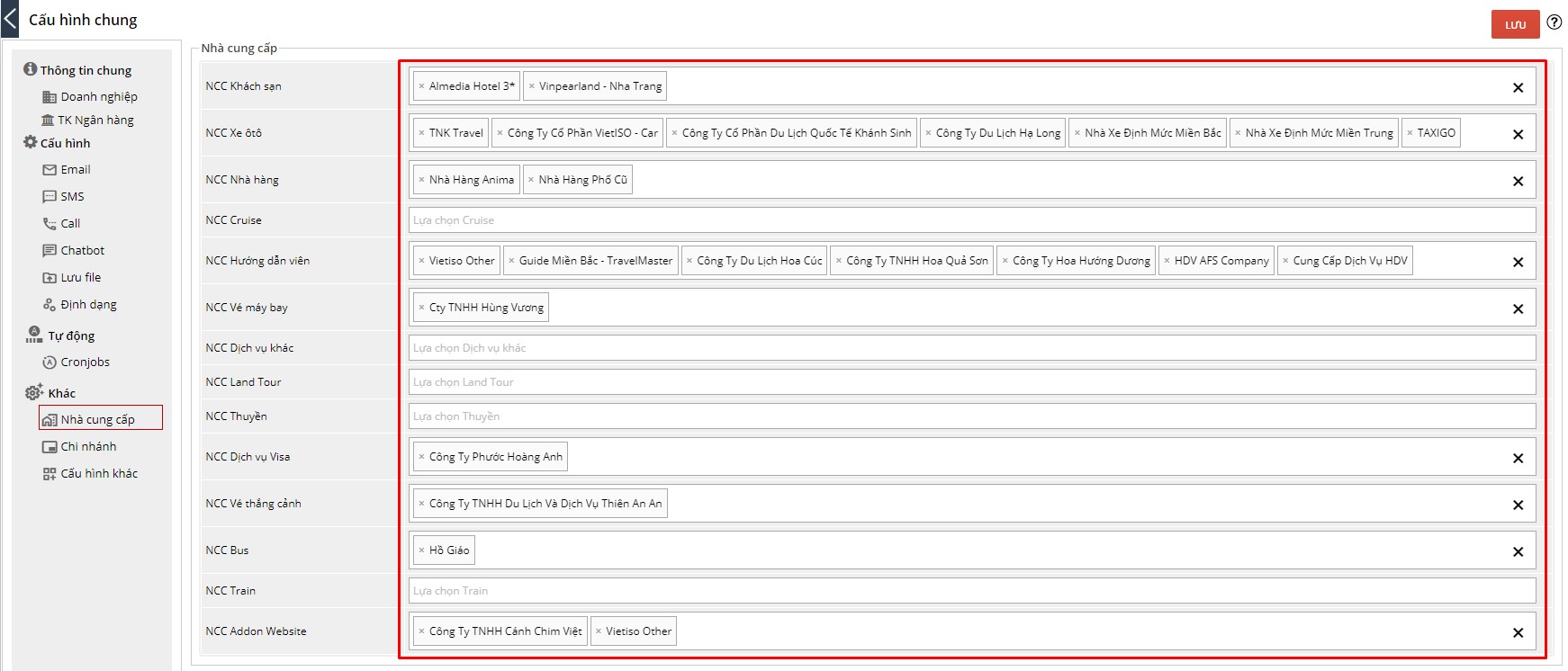Remove Nhà Xe Định Mức Miền Trung tag

1238,133
